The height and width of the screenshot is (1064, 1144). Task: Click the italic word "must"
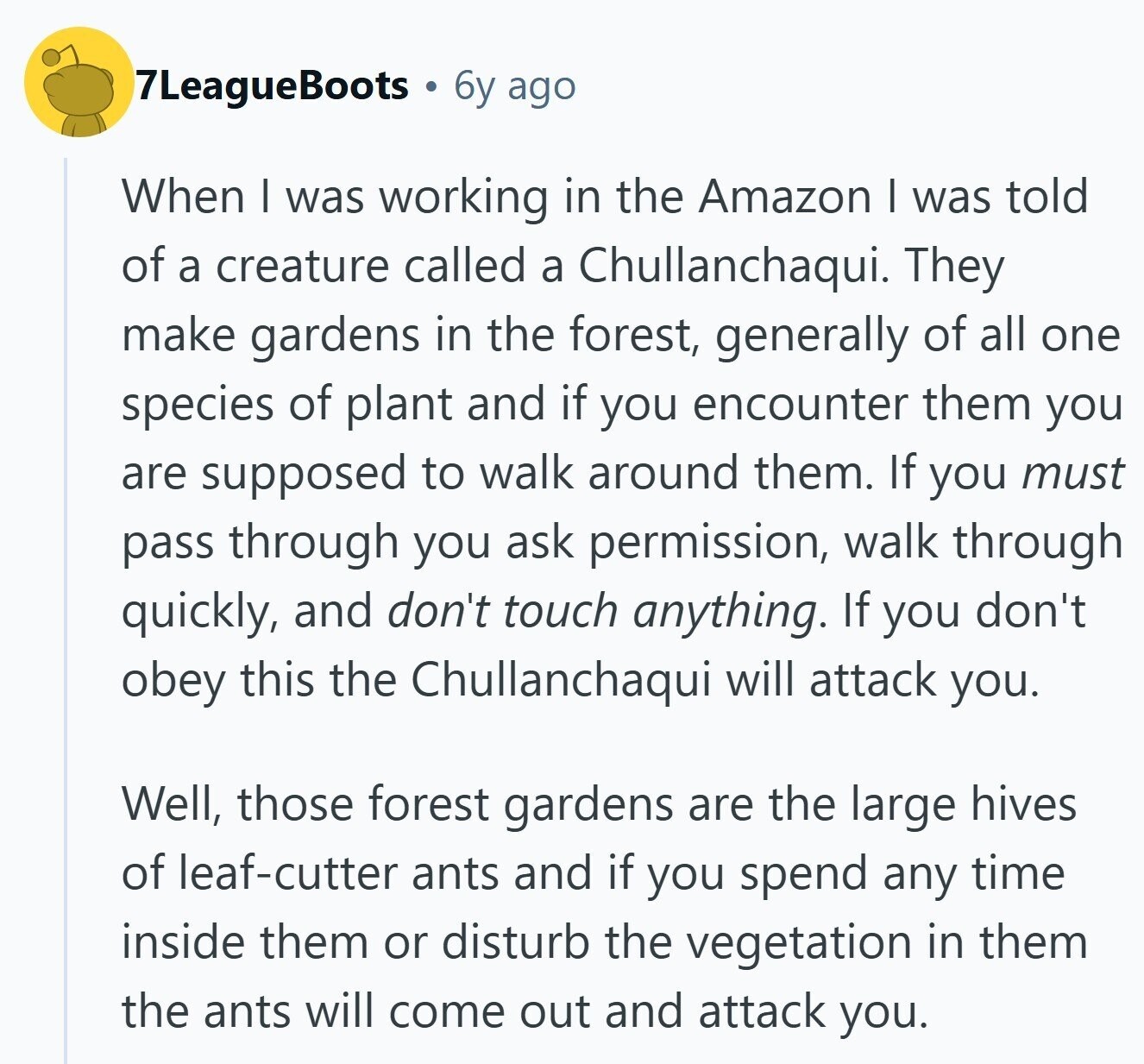pyautogui.click(x=1072, y=473)
